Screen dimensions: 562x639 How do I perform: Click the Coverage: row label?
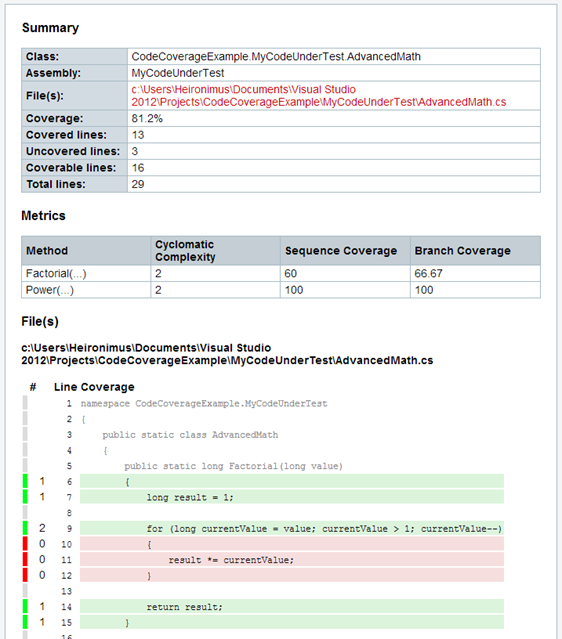[x=54, y=119]
